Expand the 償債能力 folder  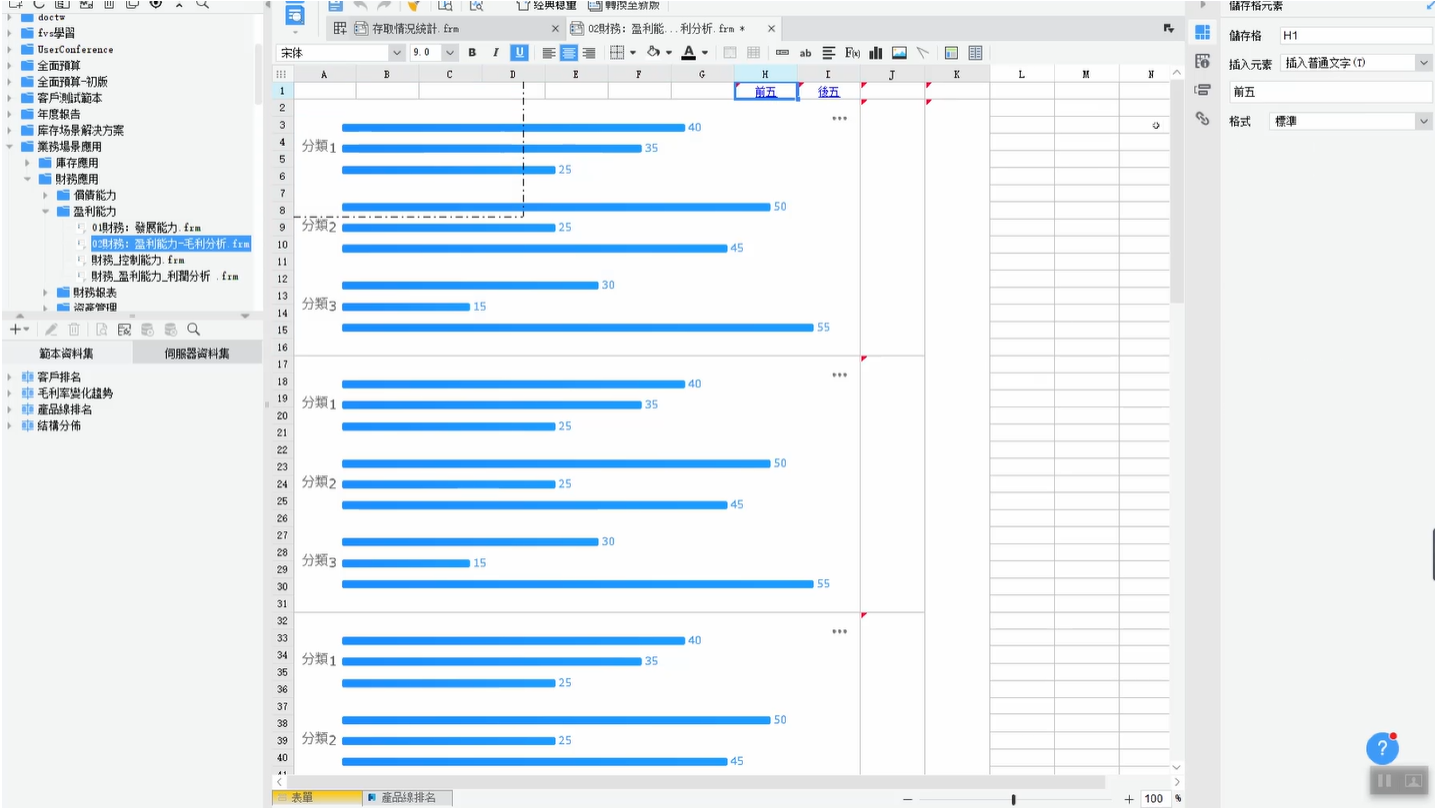click(x=46, y=195)
